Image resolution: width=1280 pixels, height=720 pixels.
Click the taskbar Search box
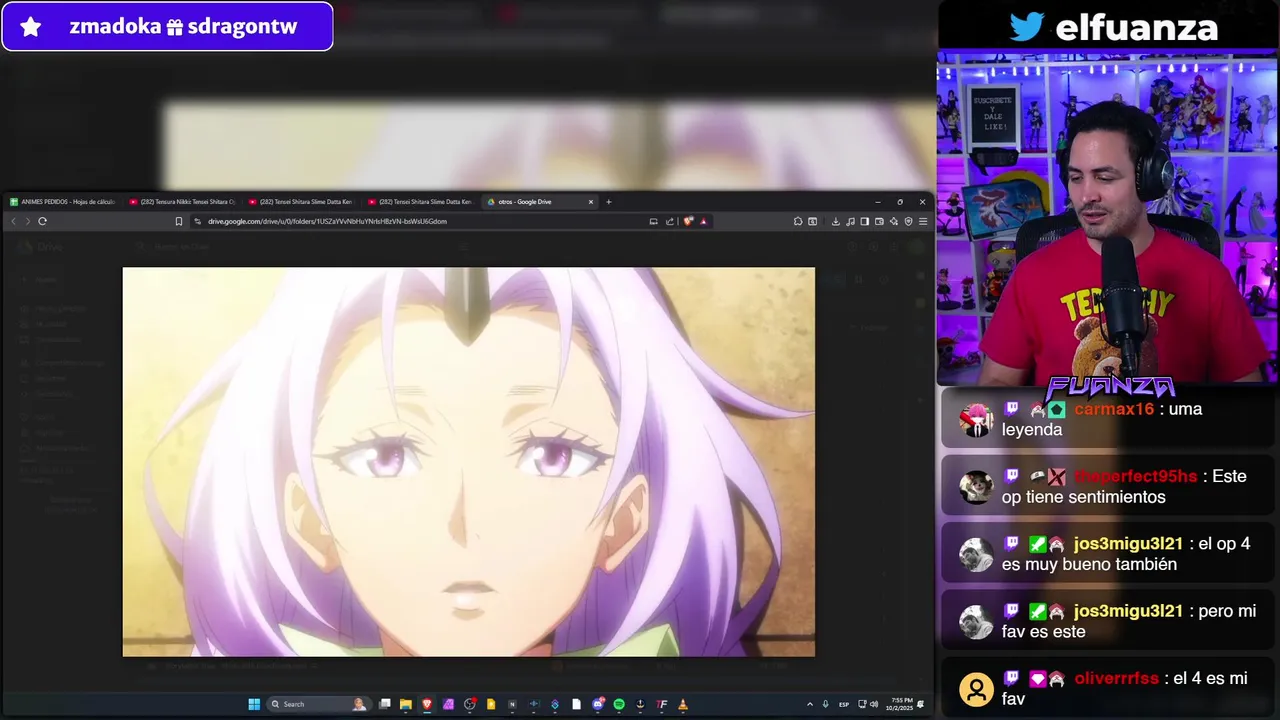(320, 704)
